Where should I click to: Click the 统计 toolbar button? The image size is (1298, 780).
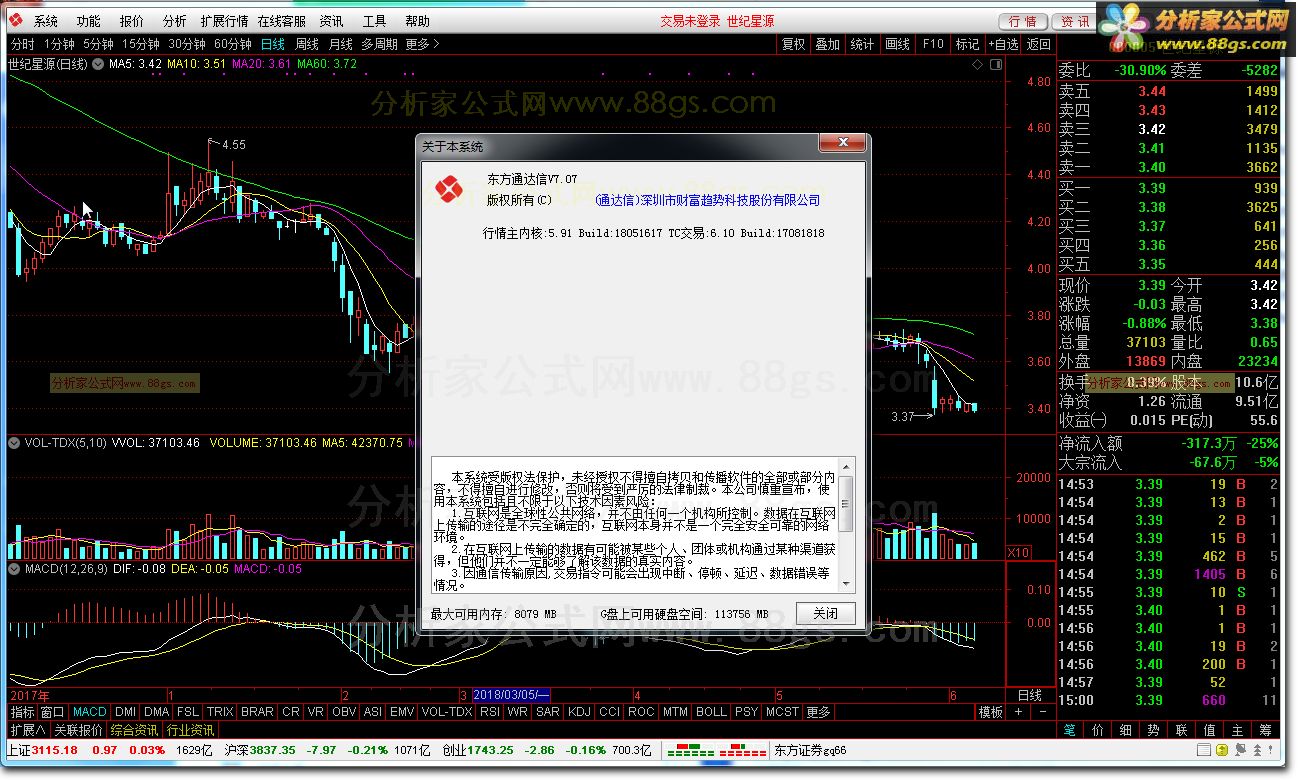[861, 44]
